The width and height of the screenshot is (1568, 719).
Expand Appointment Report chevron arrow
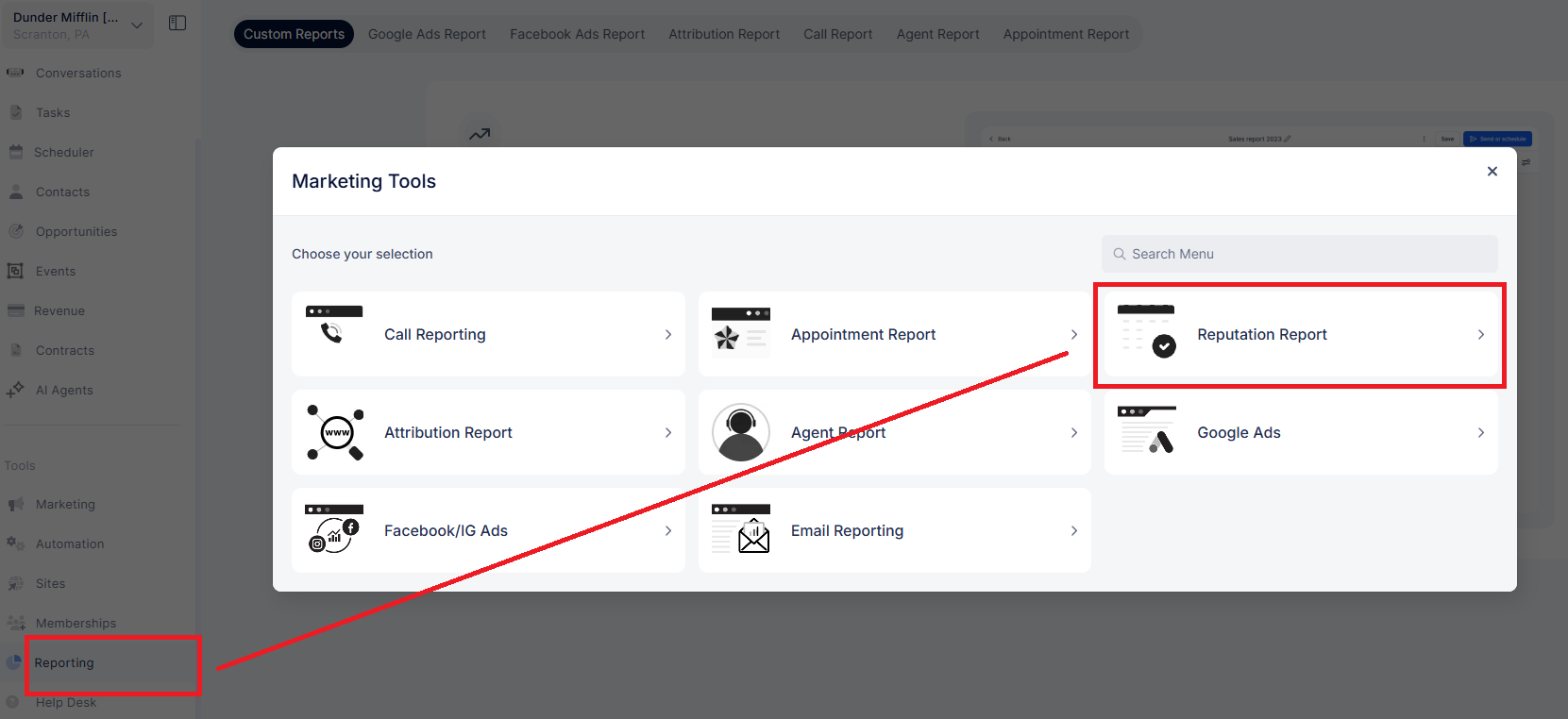click(1074, 334)
